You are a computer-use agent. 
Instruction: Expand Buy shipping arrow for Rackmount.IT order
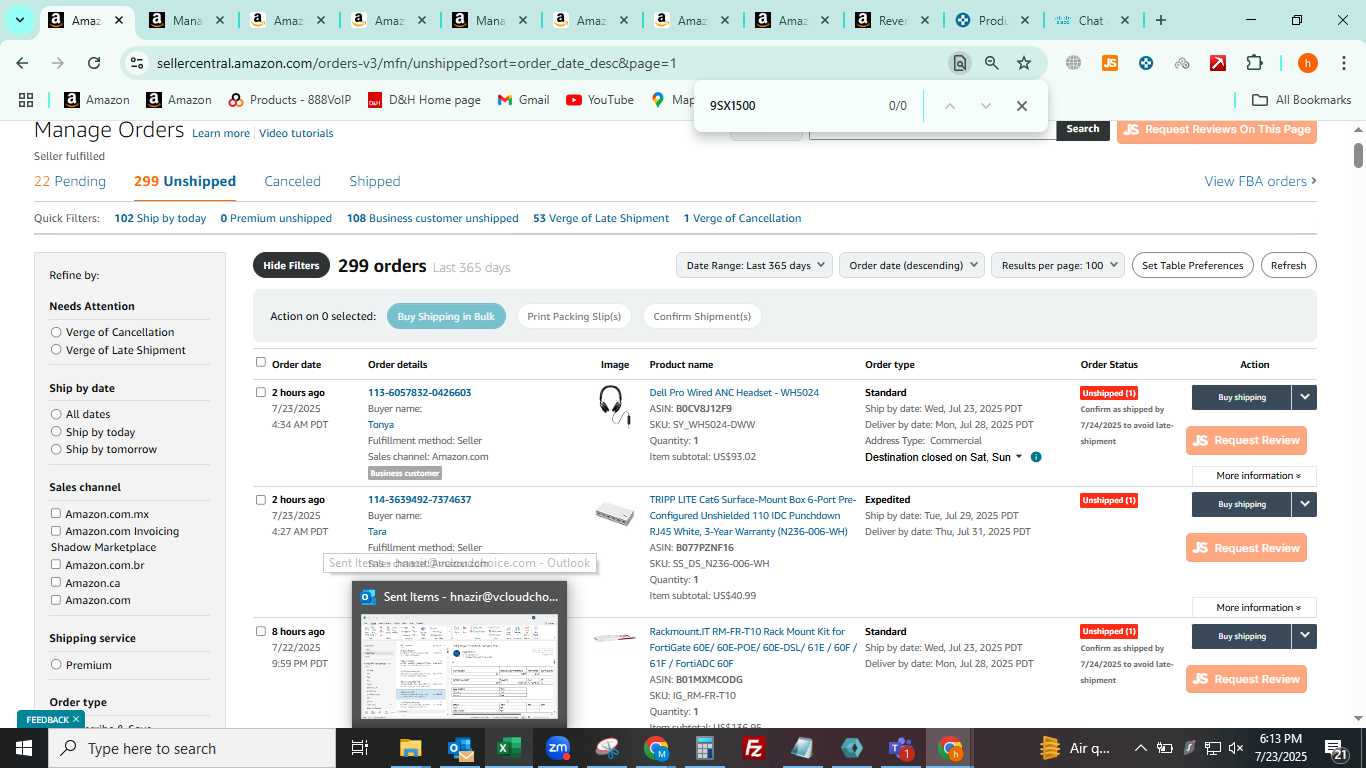point(1304,636)
